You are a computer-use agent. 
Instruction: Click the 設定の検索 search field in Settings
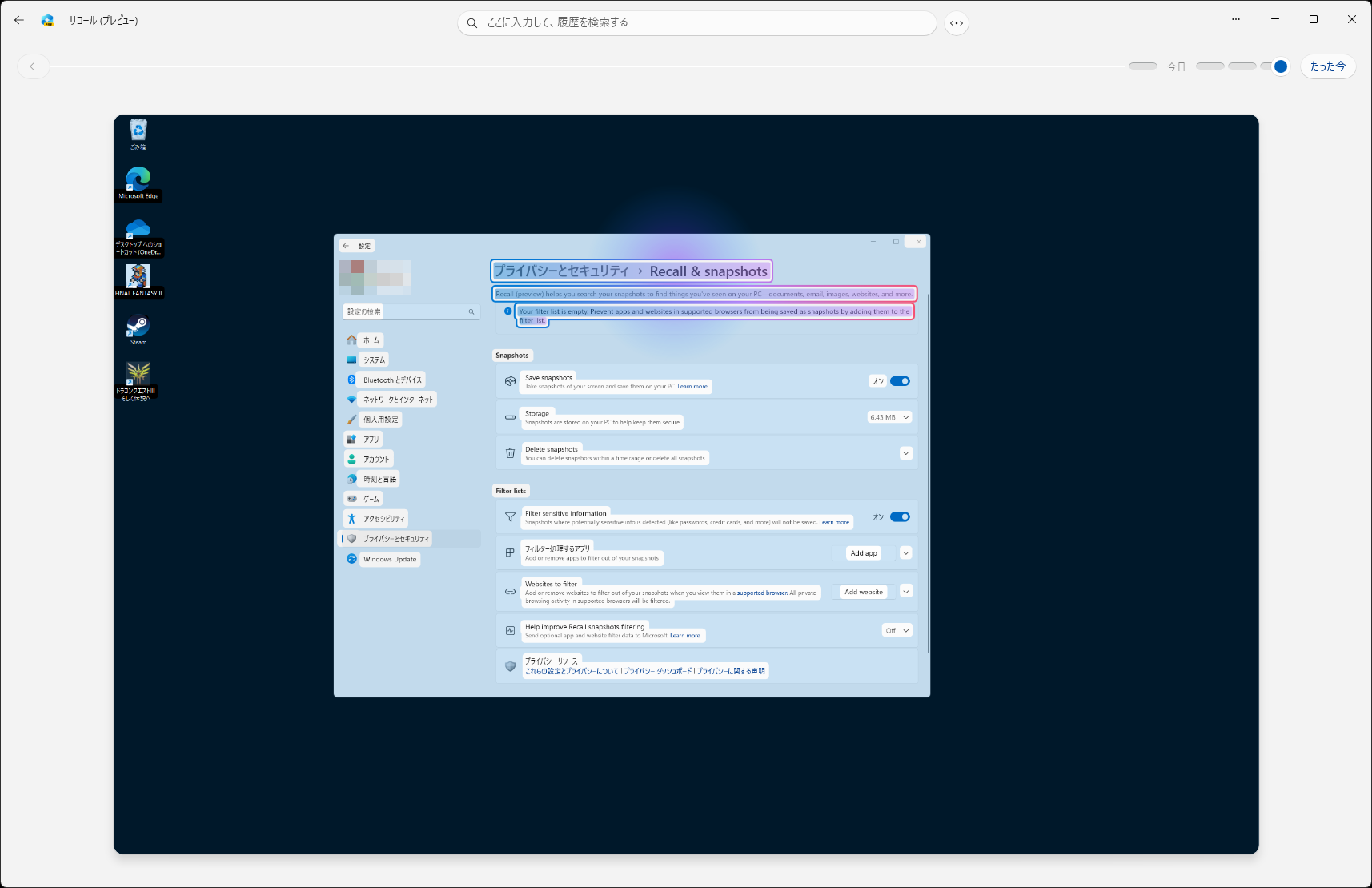(411, 312)
